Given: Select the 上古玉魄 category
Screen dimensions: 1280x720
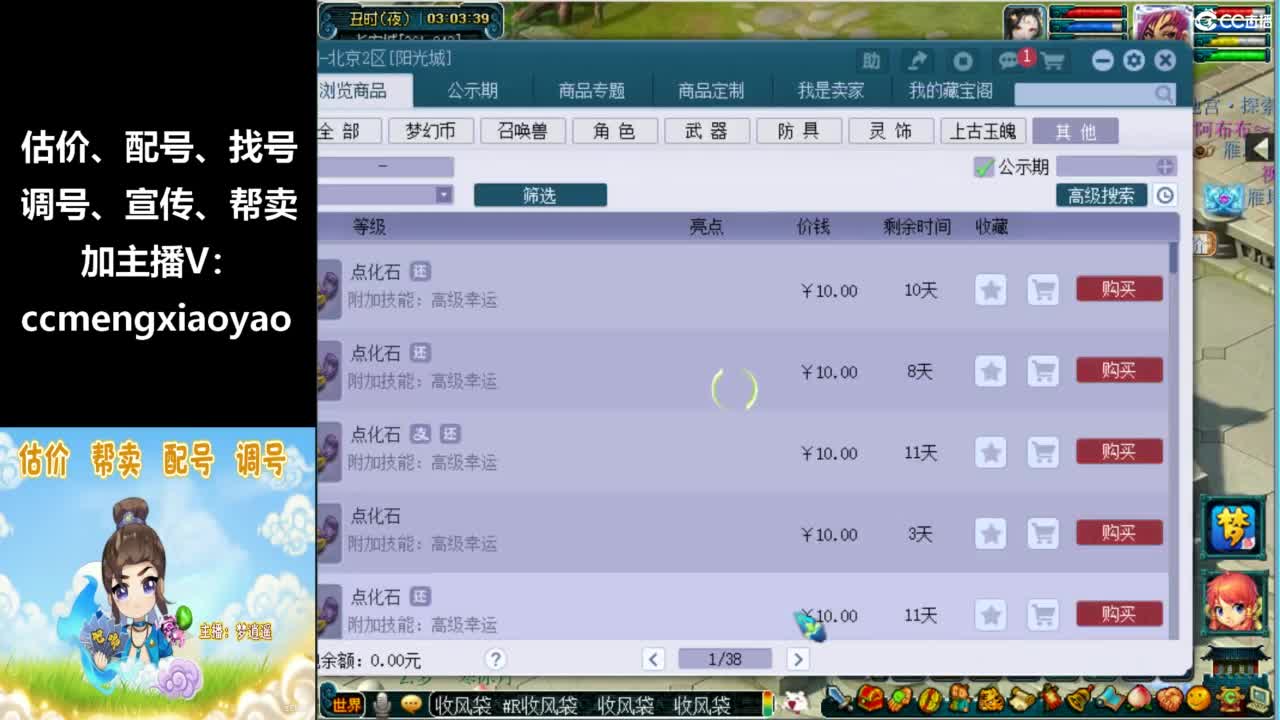Looking at the screenshot, I should tap(983, 131).
